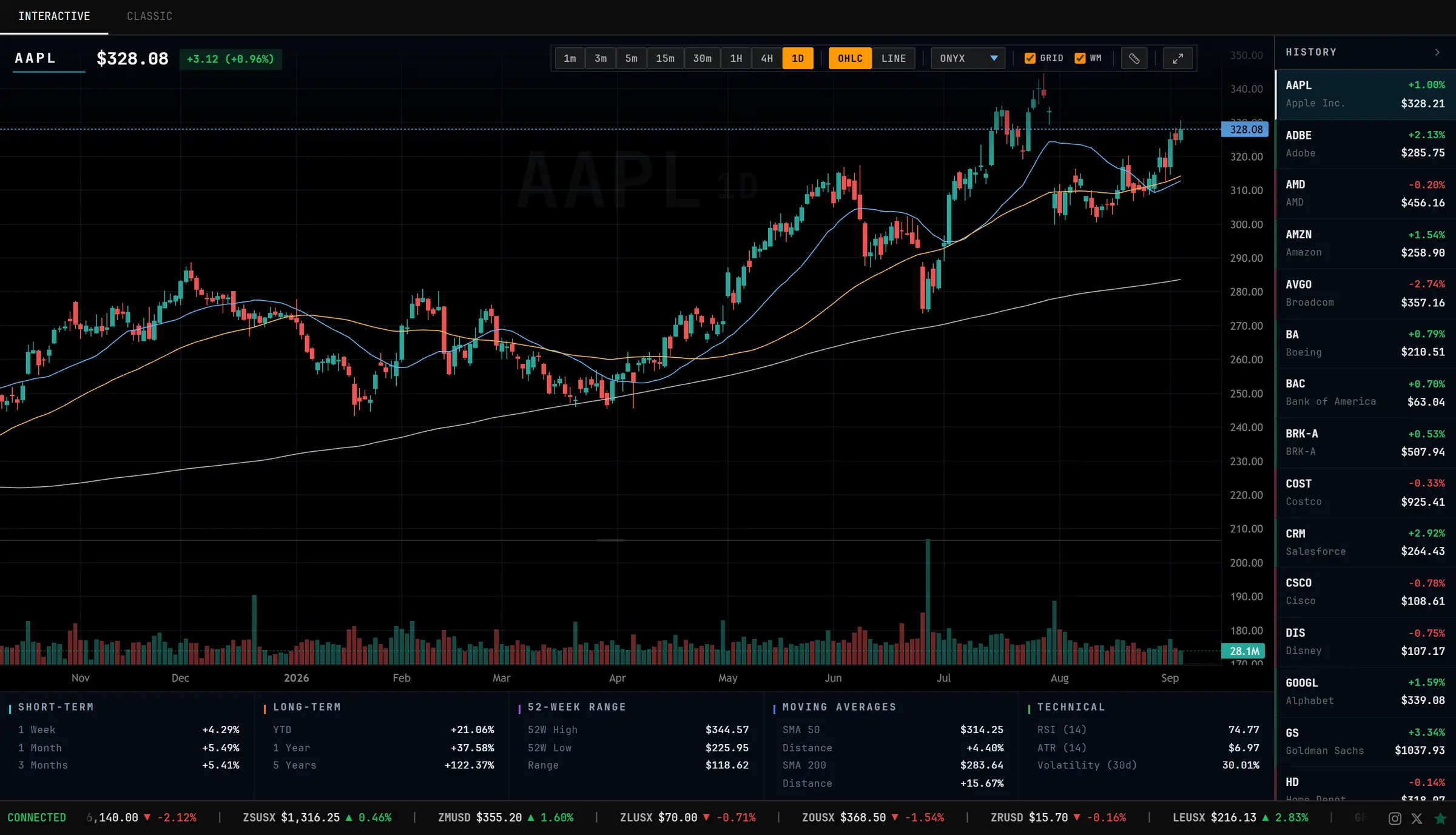Open ADBE Adobe in History list
This screenshot has width=1456, height=835.
point(1365,144)
